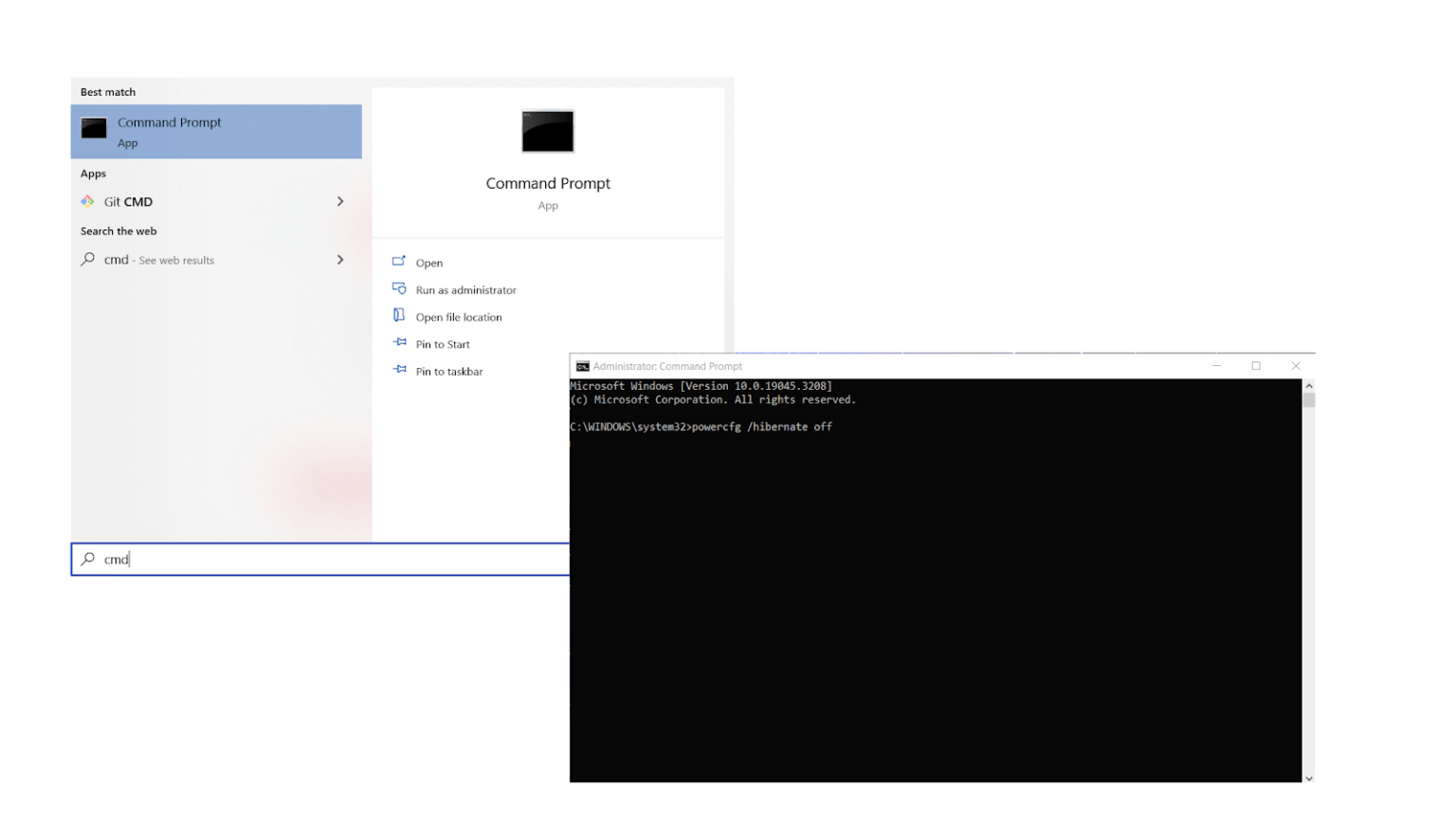Click the Open file location icon

click(x=400, y=316)
